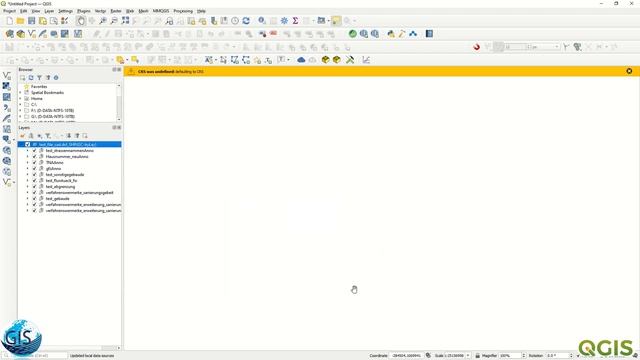Open the Project menu
The height and width of the screenshot is (360, 640).
point(9,11)
